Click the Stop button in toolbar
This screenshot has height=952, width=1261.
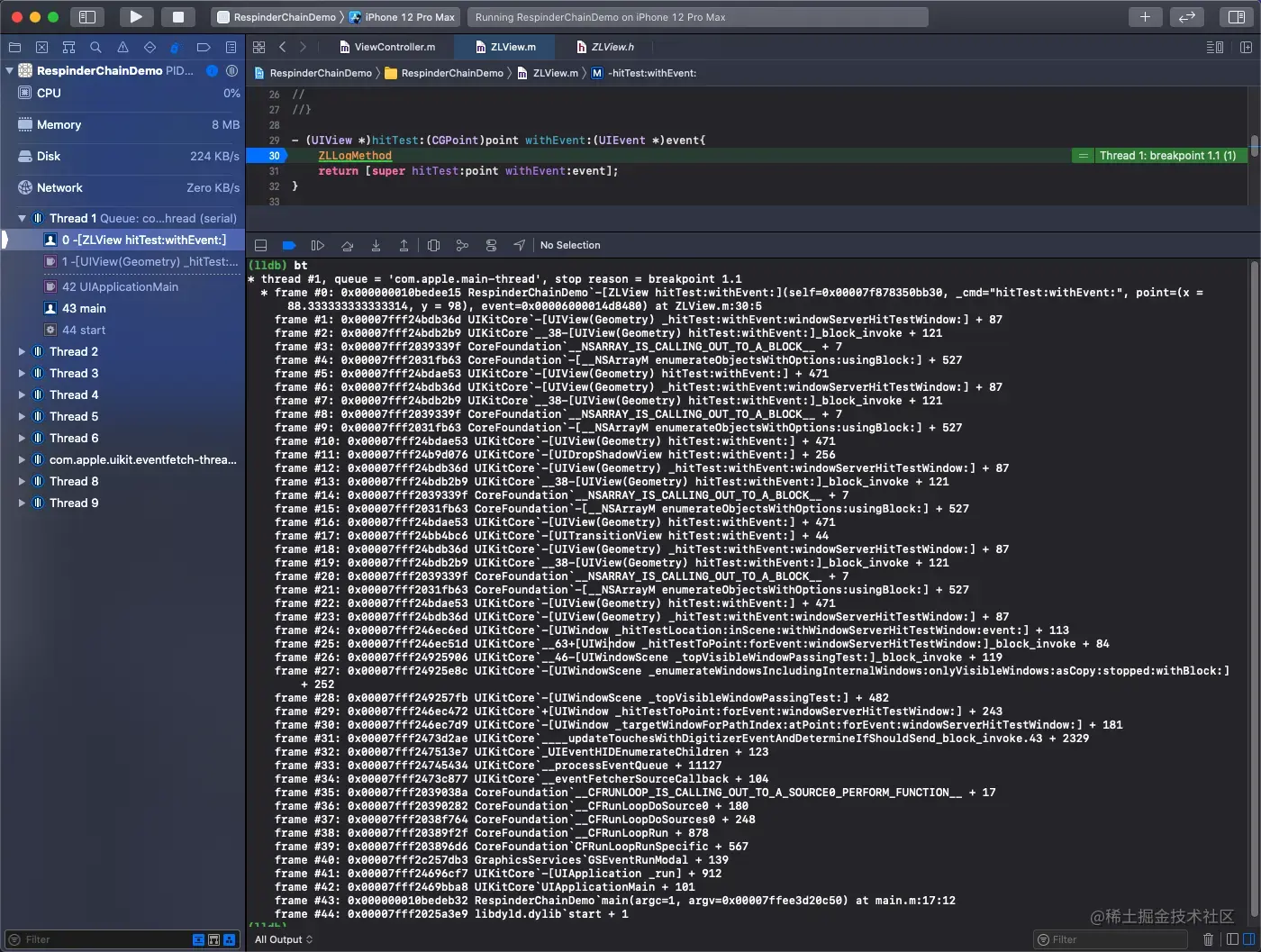click(x=178, y=16)
